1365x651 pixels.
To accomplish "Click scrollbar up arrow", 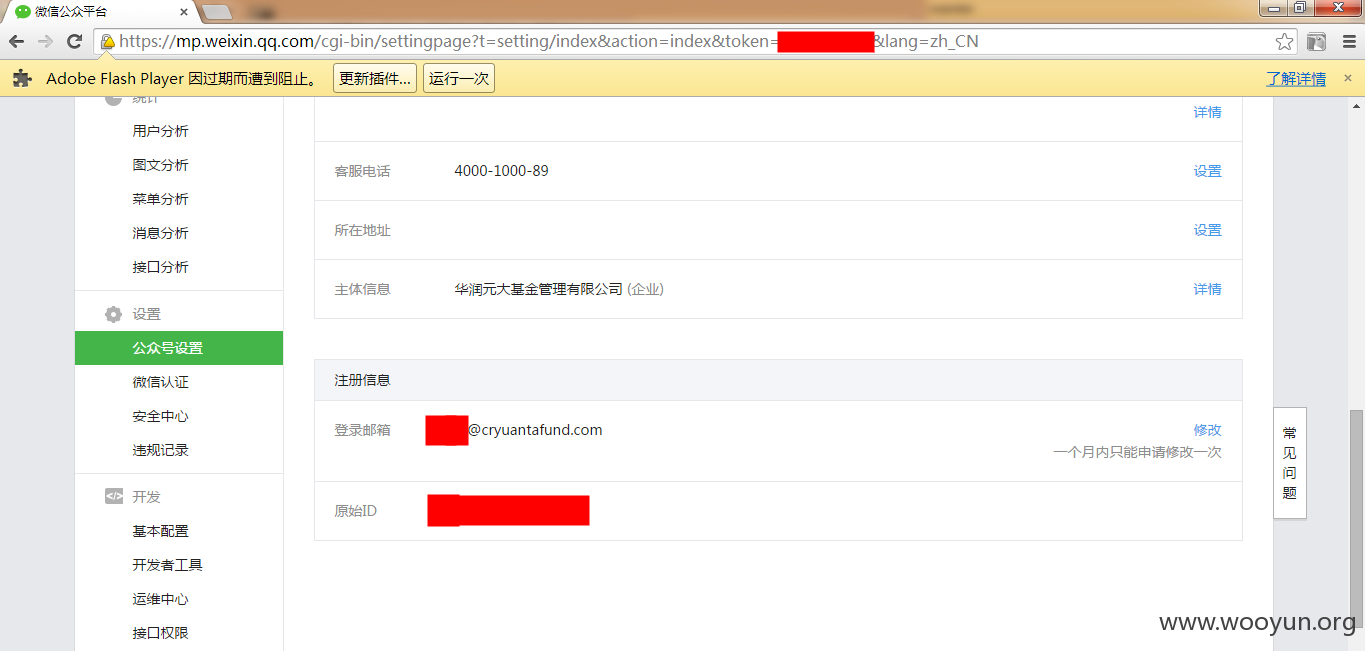I will pos(1356,105).
